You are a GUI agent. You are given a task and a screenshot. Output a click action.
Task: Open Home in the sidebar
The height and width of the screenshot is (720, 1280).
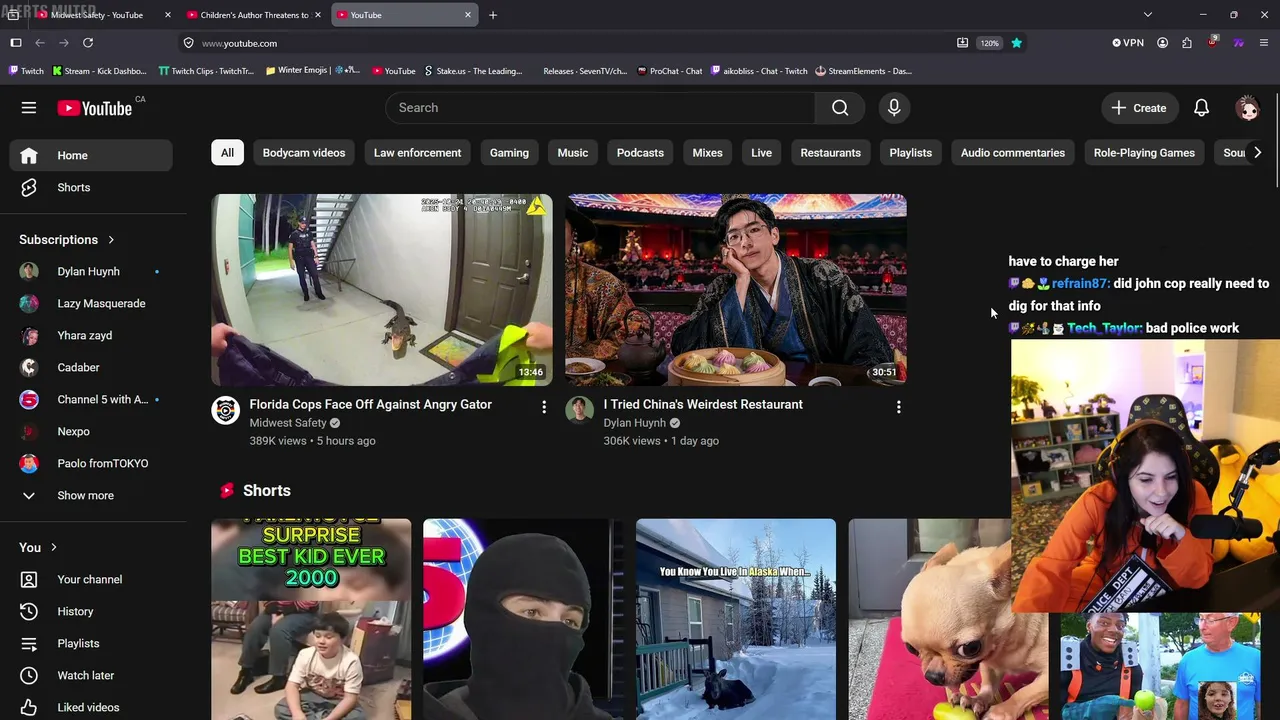[91, 156]
